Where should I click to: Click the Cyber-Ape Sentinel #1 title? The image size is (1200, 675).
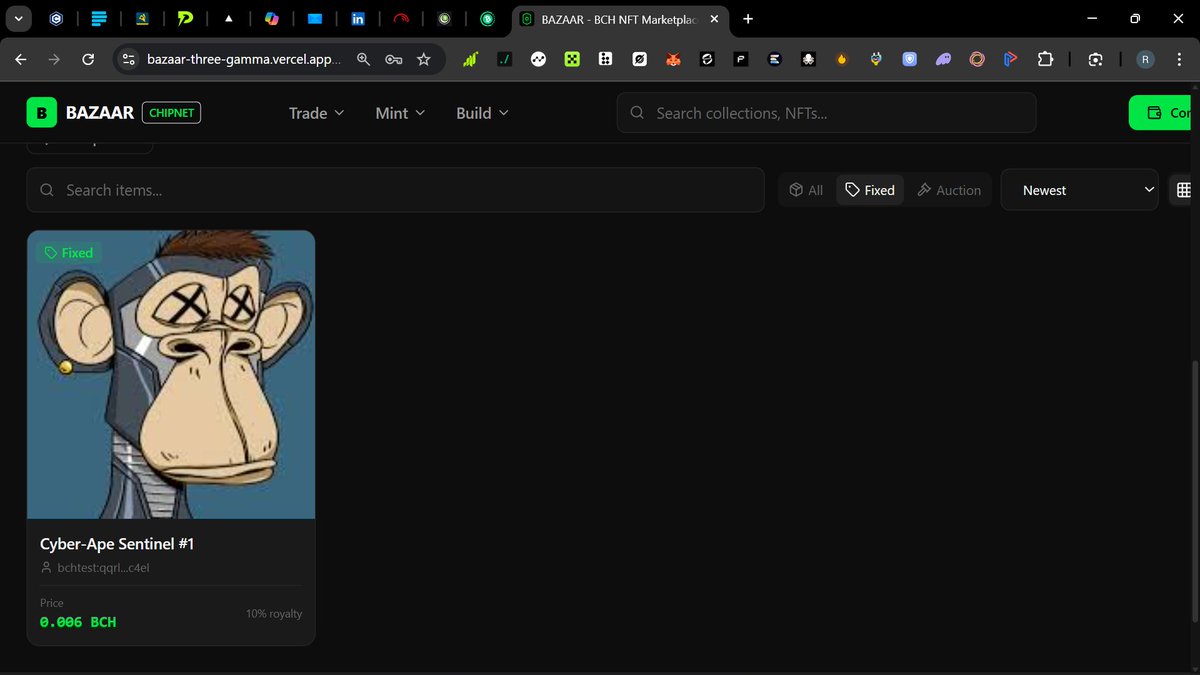click(x=117, y=544)
